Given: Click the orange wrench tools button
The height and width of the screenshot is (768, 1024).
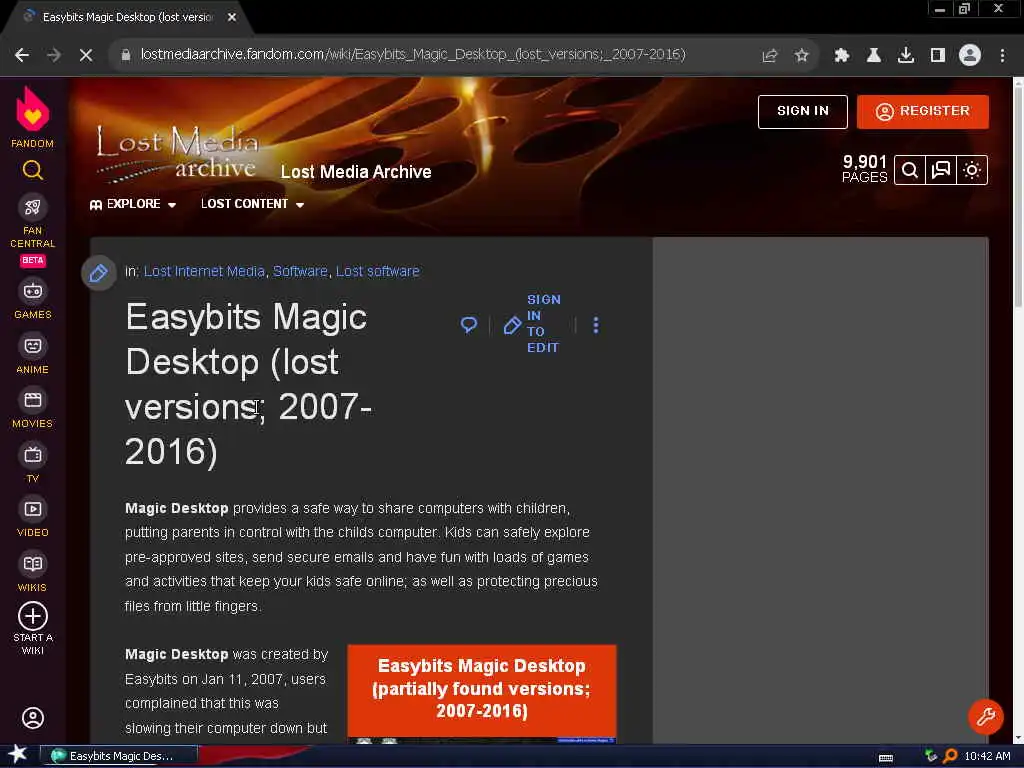Looking at the screenshot, I should 985,717.
